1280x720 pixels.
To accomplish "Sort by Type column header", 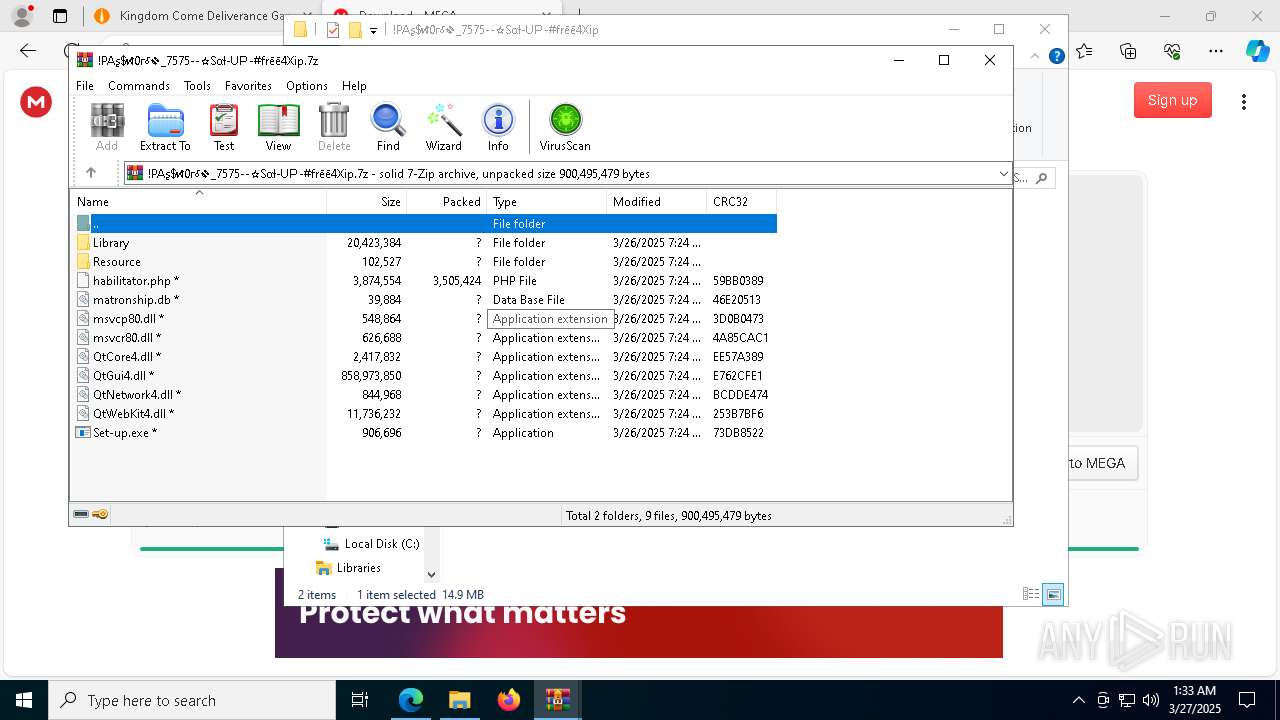I will pyautogui.click(x=546, y=202).
